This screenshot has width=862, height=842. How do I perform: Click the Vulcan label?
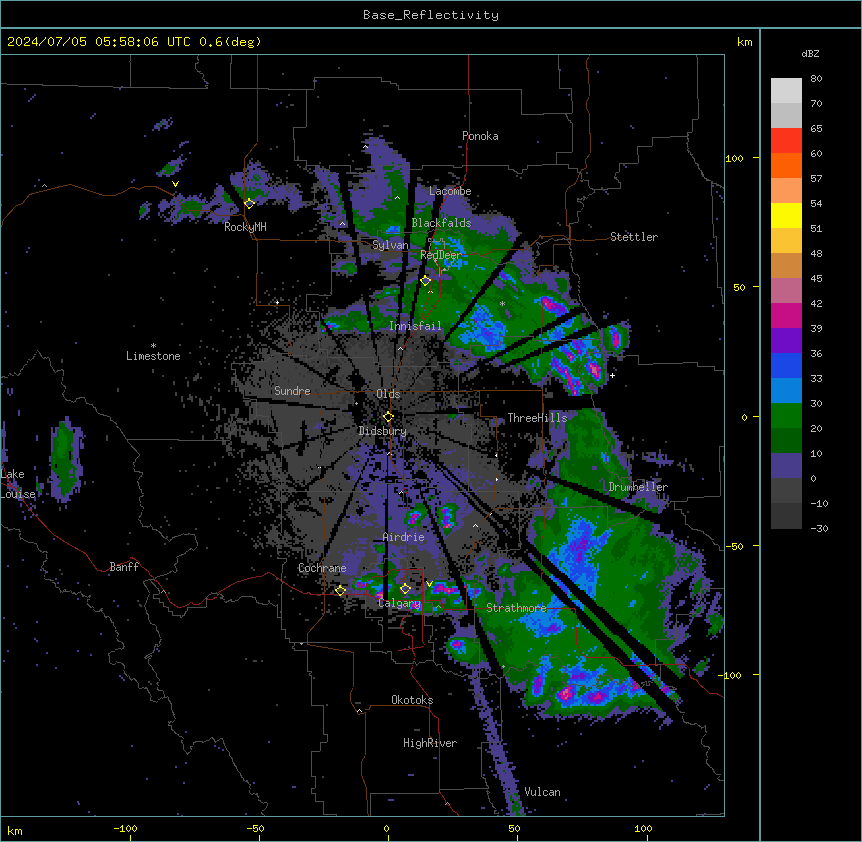pos(542,792)
